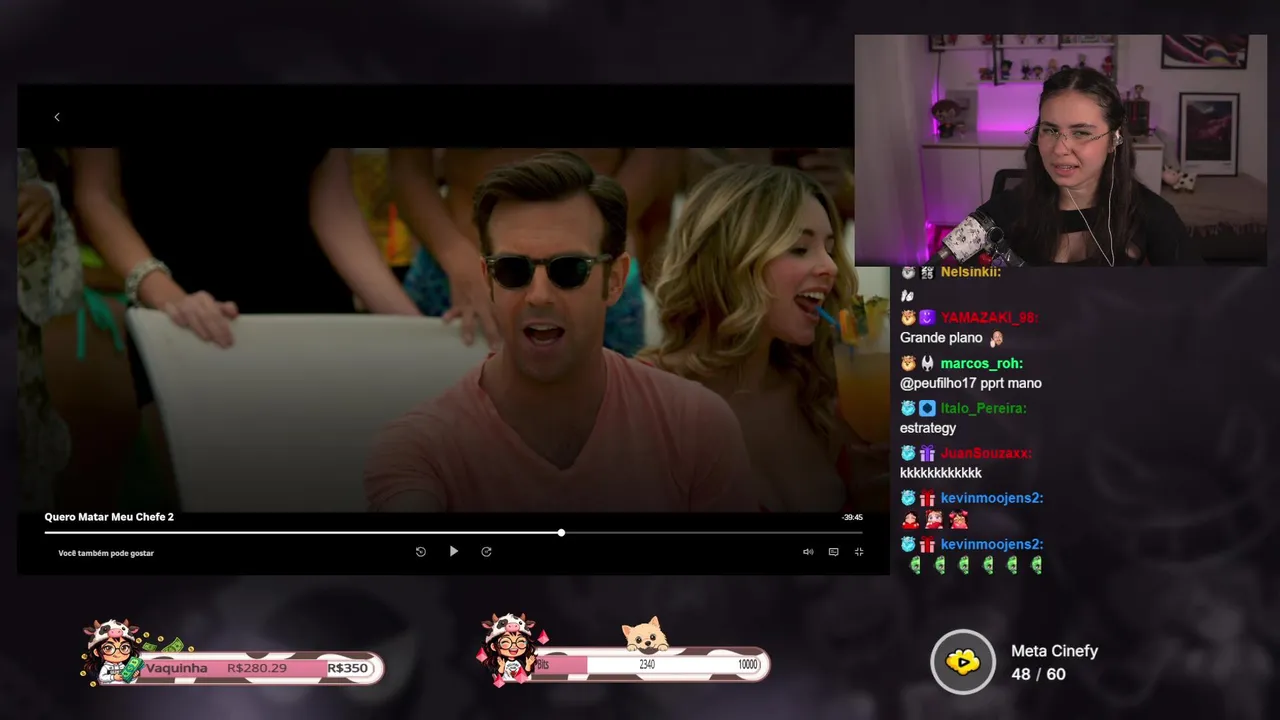Screen dimensions: 1280x720
Task: Click the dog face above the Bits bar
Action: [645, 635]
